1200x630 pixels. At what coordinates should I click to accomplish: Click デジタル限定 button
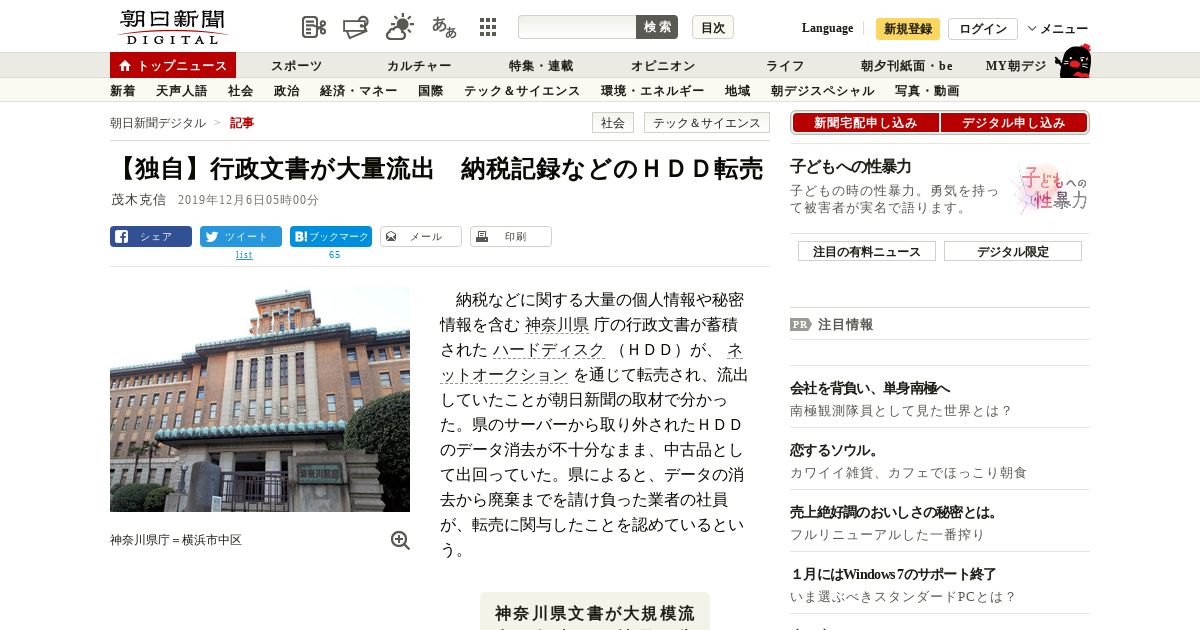tap(1013, 251)
